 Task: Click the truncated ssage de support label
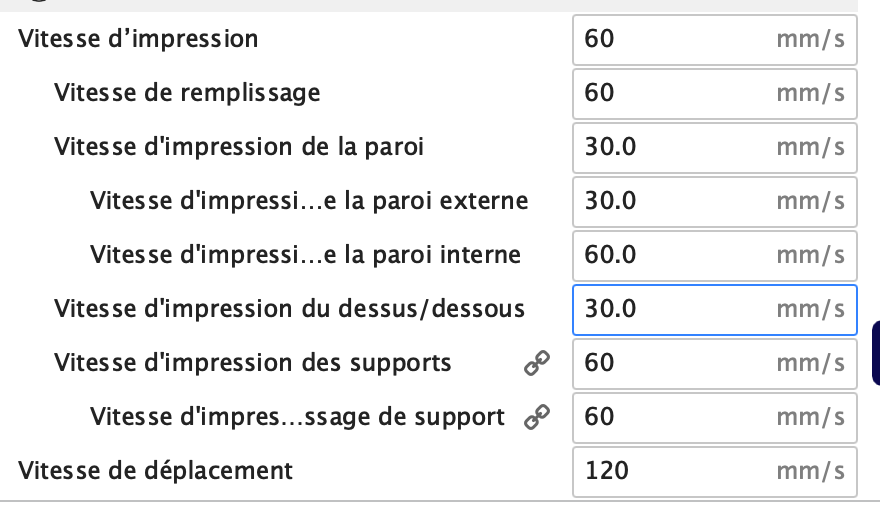click(x=297, y=417)
